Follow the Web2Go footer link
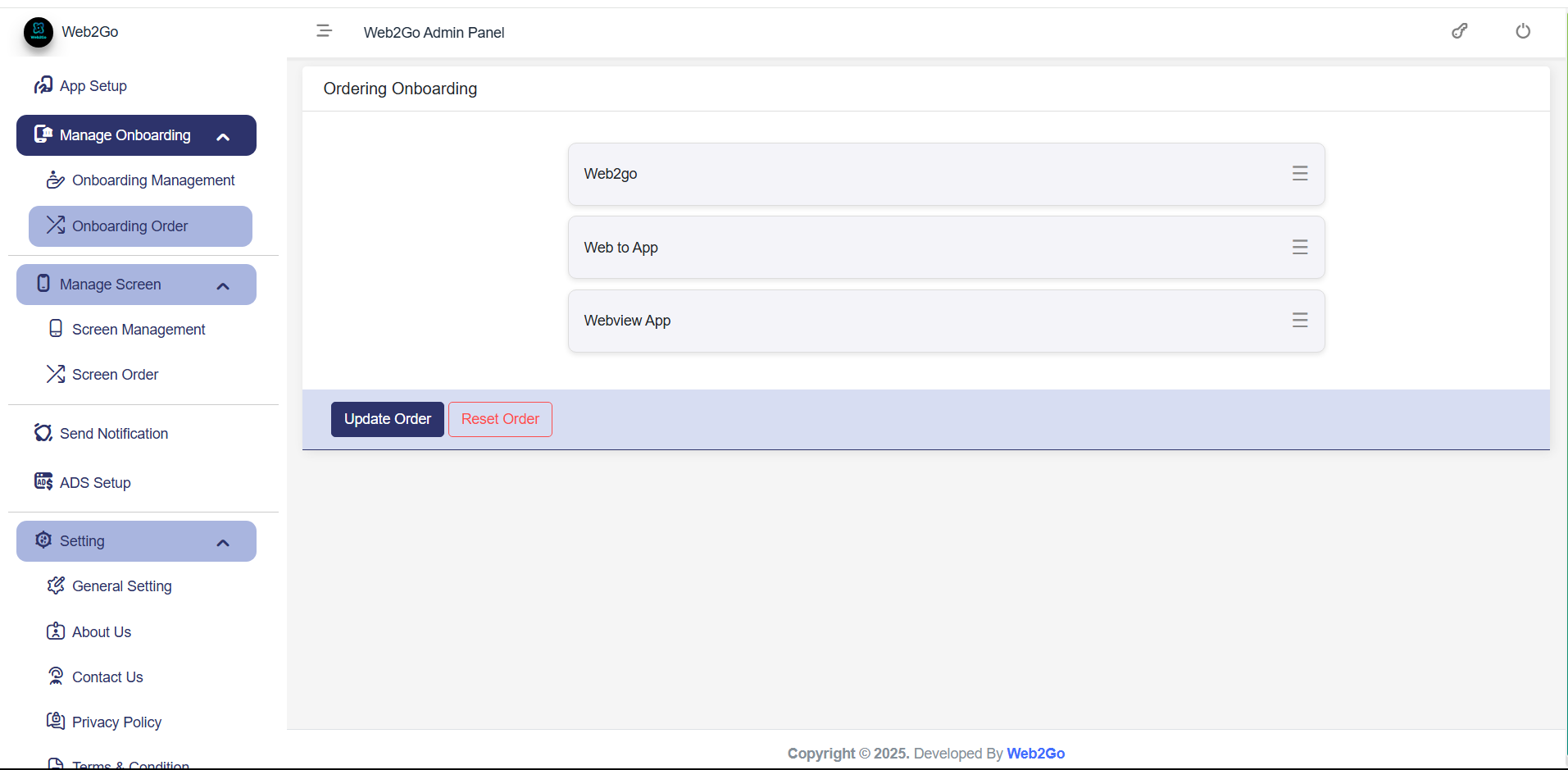 click(1035, 754)
